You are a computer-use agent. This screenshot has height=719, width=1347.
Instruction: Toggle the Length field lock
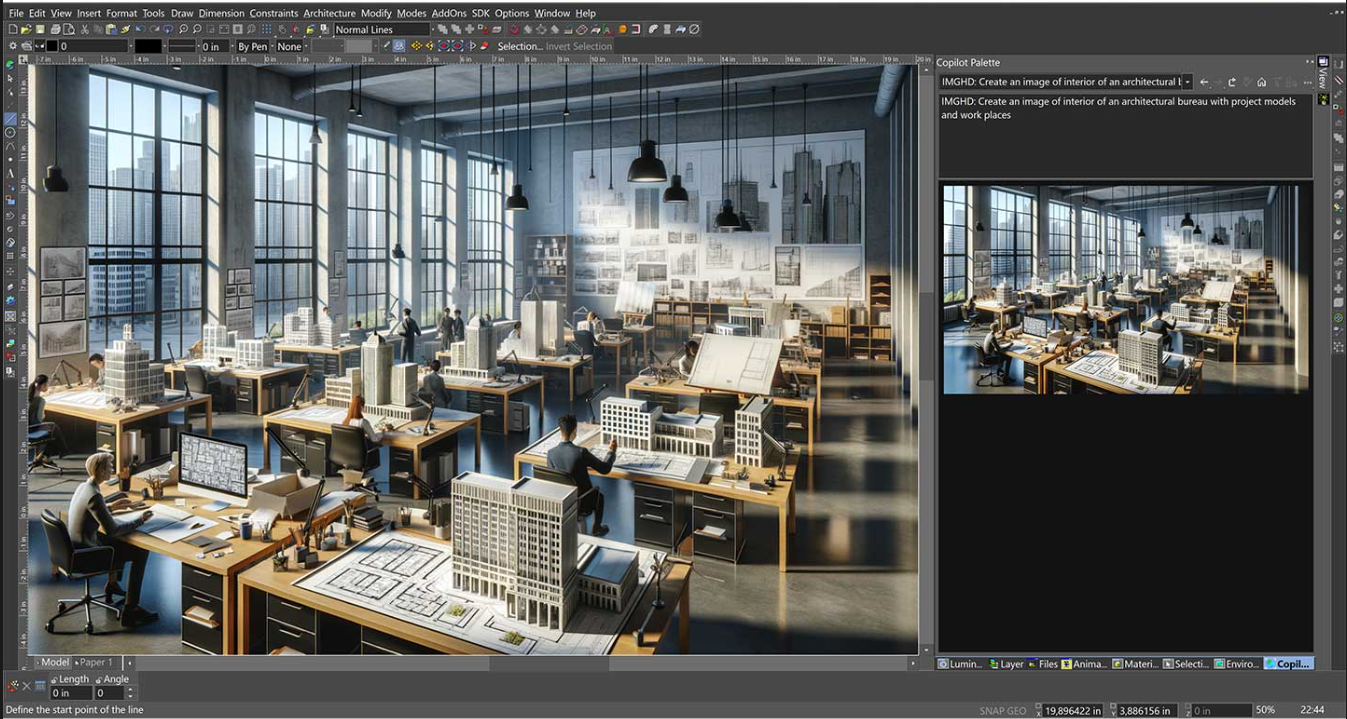pyautogui.click(x=53, y=679)
